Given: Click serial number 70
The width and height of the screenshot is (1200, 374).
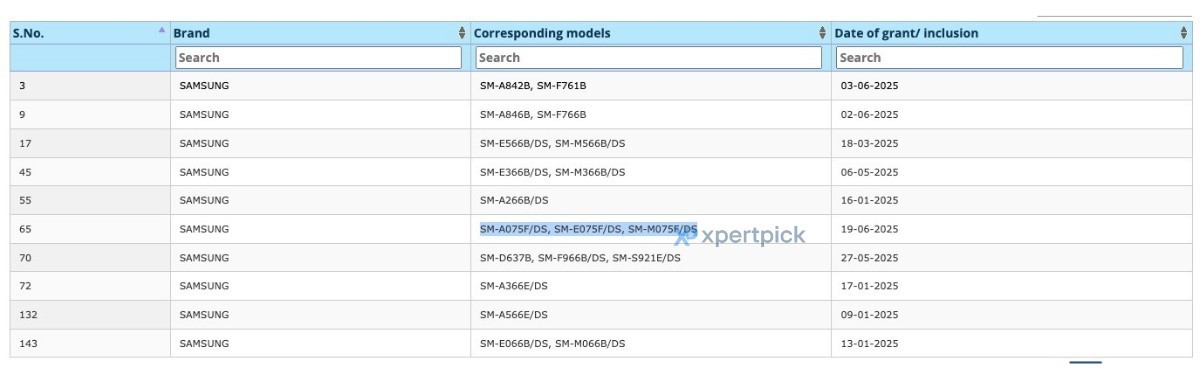Looking at the screenshot, I should point(25,258).
